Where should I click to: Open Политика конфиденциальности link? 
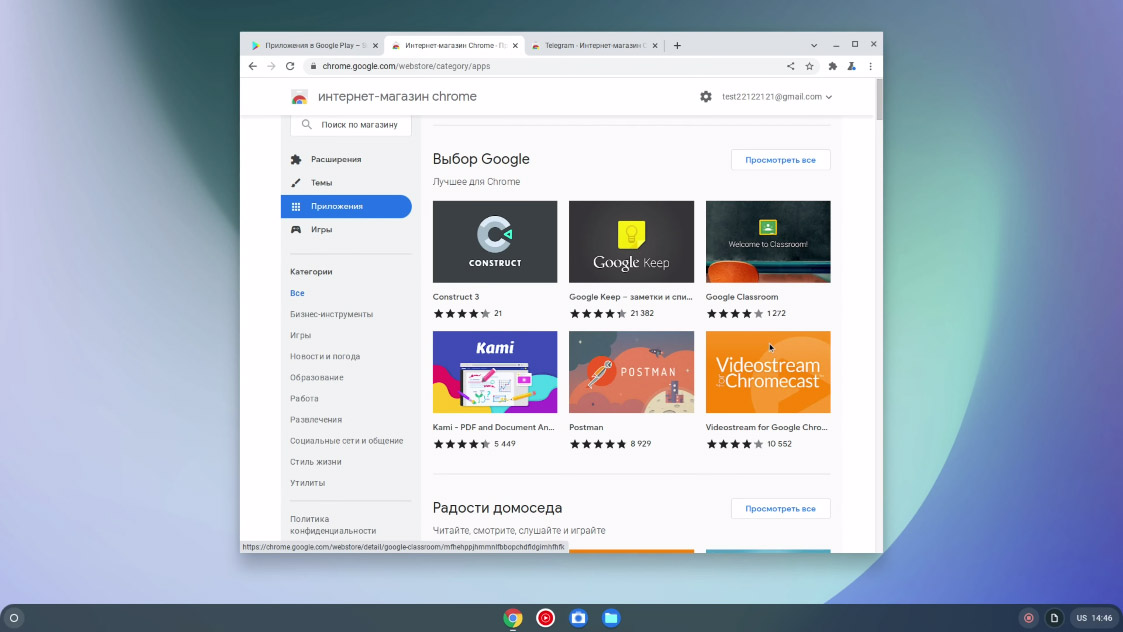point(333,525)
